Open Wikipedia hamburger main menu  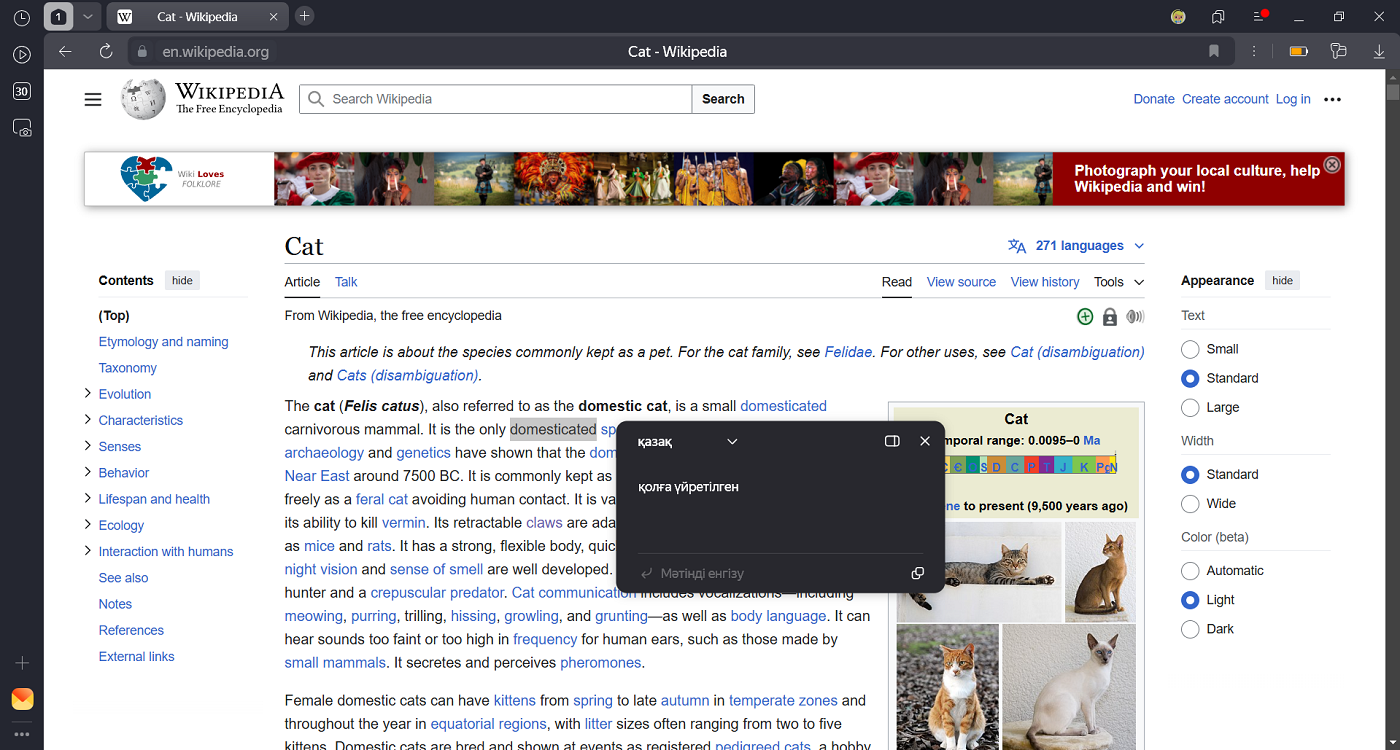[93, 99]
